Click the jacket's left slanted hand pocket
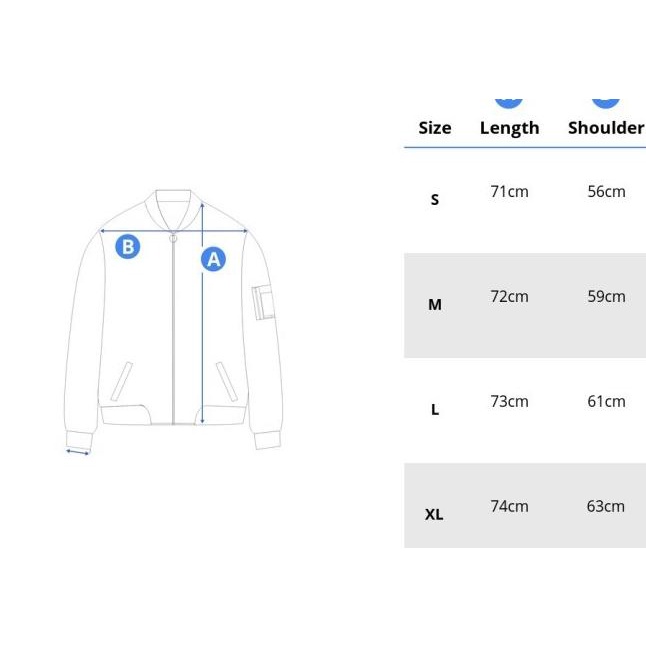 pos(122,381)
